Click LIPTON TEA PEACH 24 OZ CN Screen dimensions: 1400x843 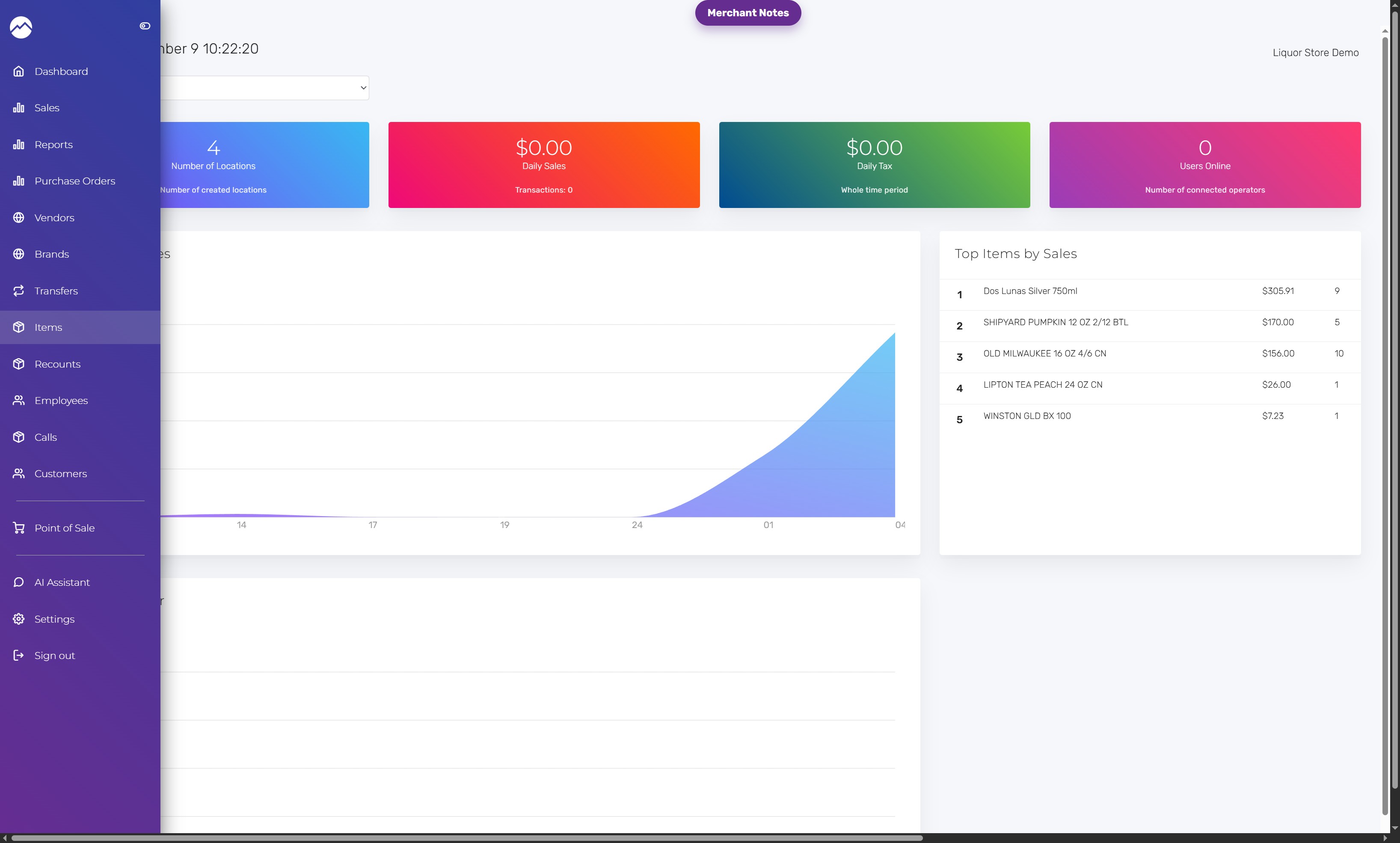[1043, 385]
